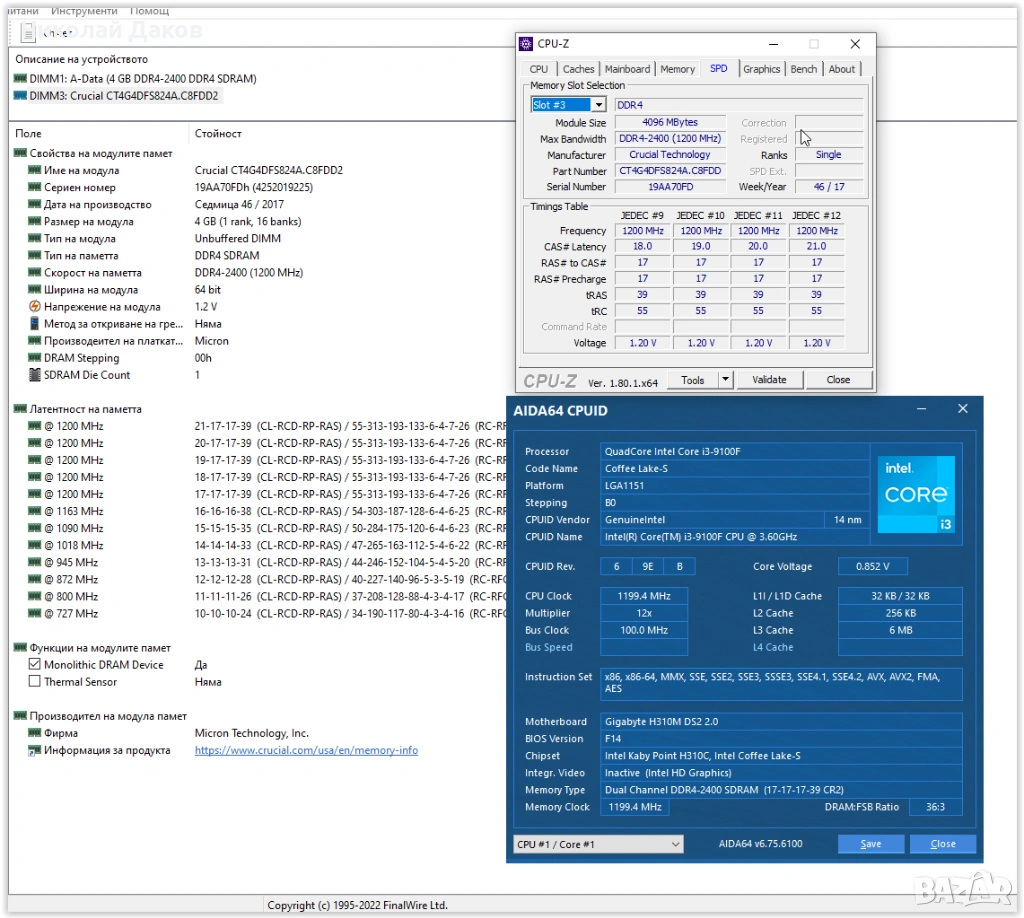The width and height of the screenshot is (1024, 918).
Task: Click the SDRAM Die Count chip icon
Action: pos(35,375)
